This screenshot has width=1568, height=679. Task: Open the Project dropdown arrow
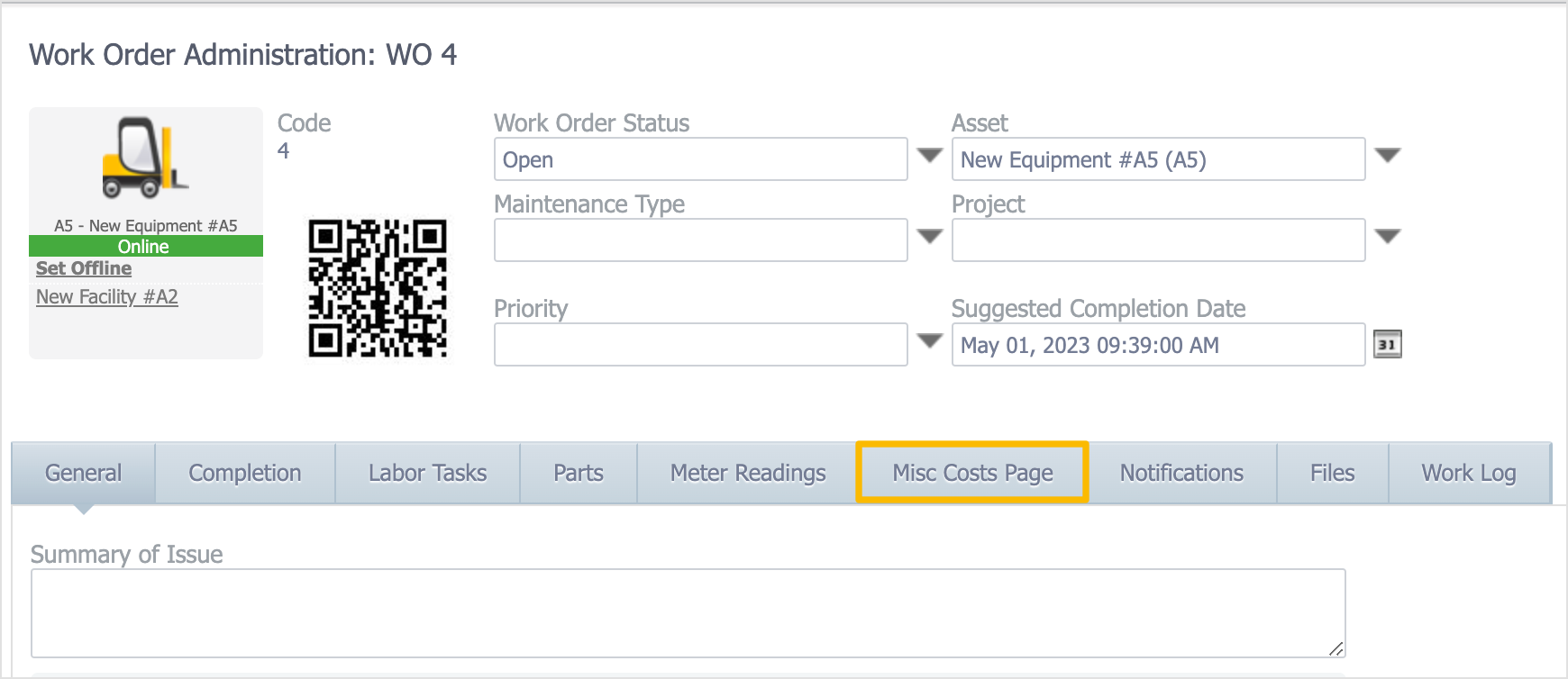point(1387,236)
